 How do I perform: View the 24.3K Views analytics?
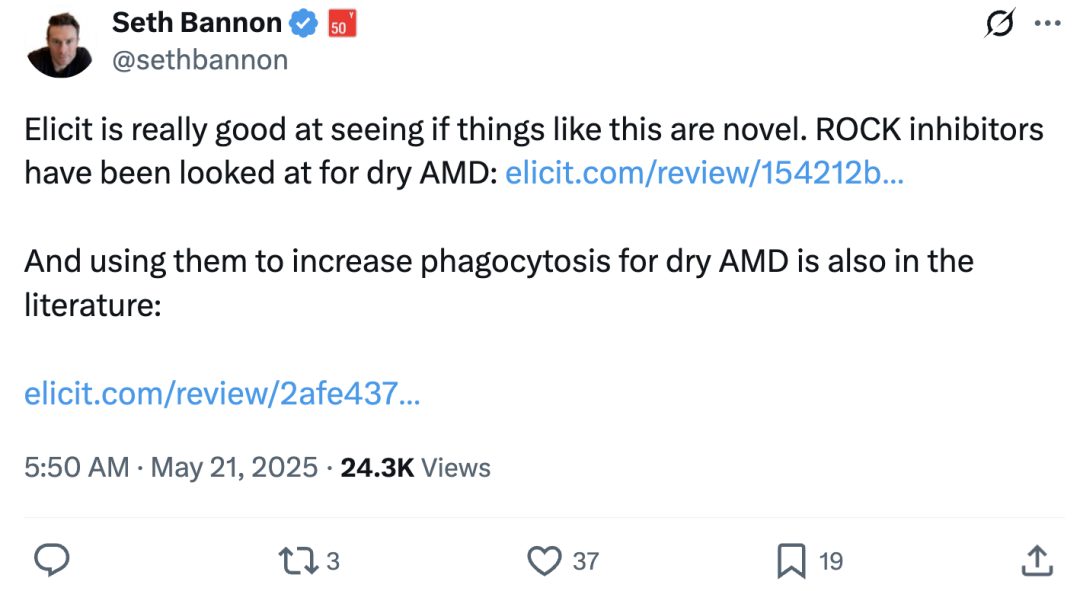[x=415, y=467]
